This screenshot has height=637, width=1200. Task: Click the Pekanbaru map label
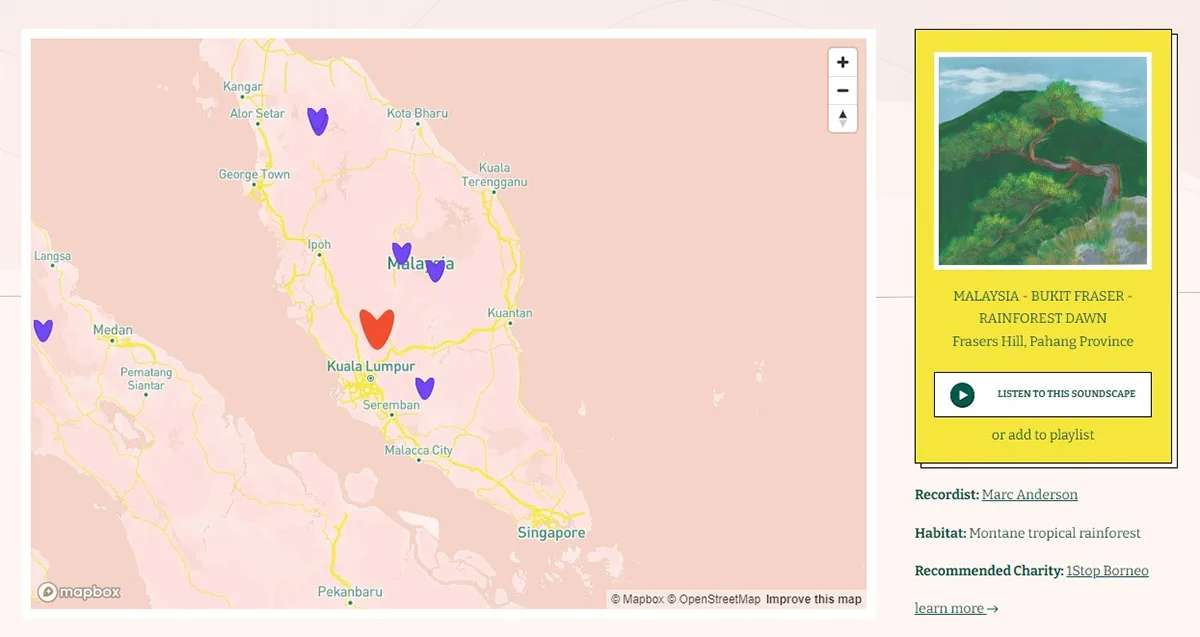pos(350,592)
